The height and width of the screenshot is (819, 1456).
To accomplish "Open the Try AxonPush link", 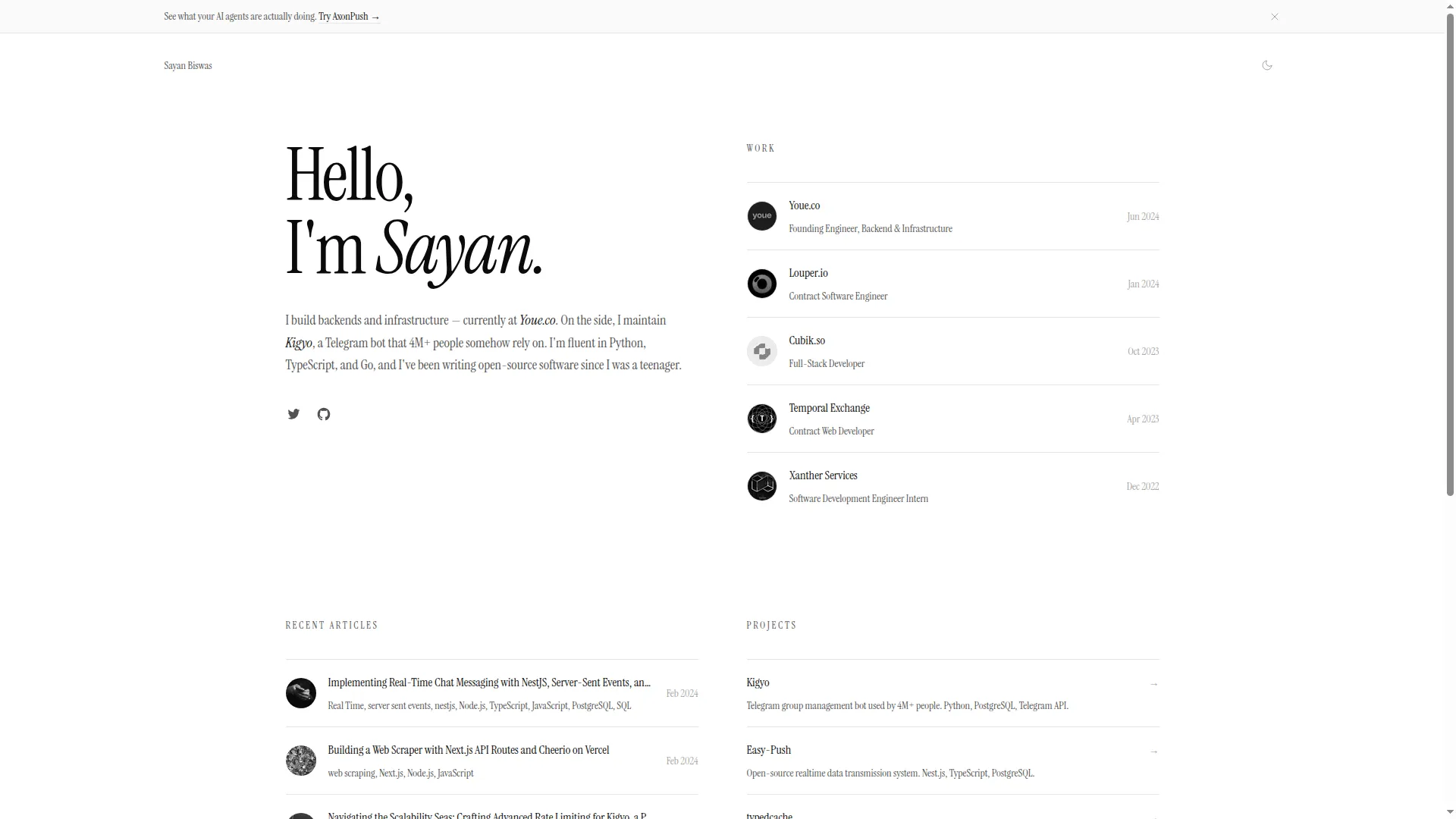I will pyautogui.click(x=349, y=17).
